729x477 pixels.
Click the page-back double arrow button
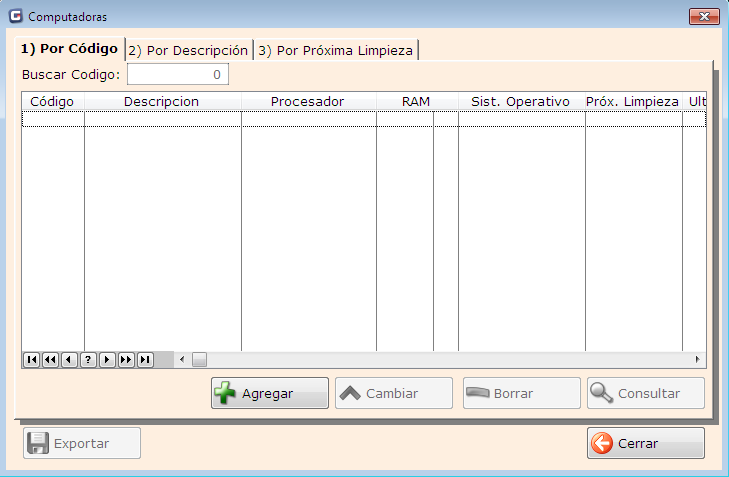pyautogui.click(x=50, y=359)
